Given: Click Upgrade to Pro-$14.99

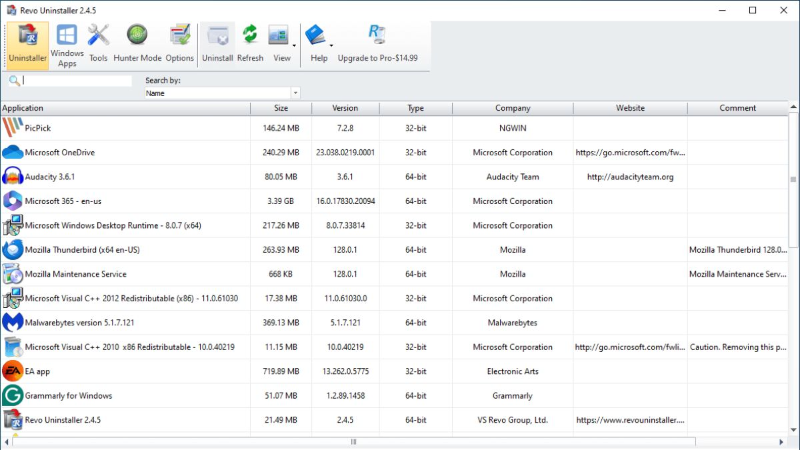Looking at the screenshot, I should [x=378, y=45].
